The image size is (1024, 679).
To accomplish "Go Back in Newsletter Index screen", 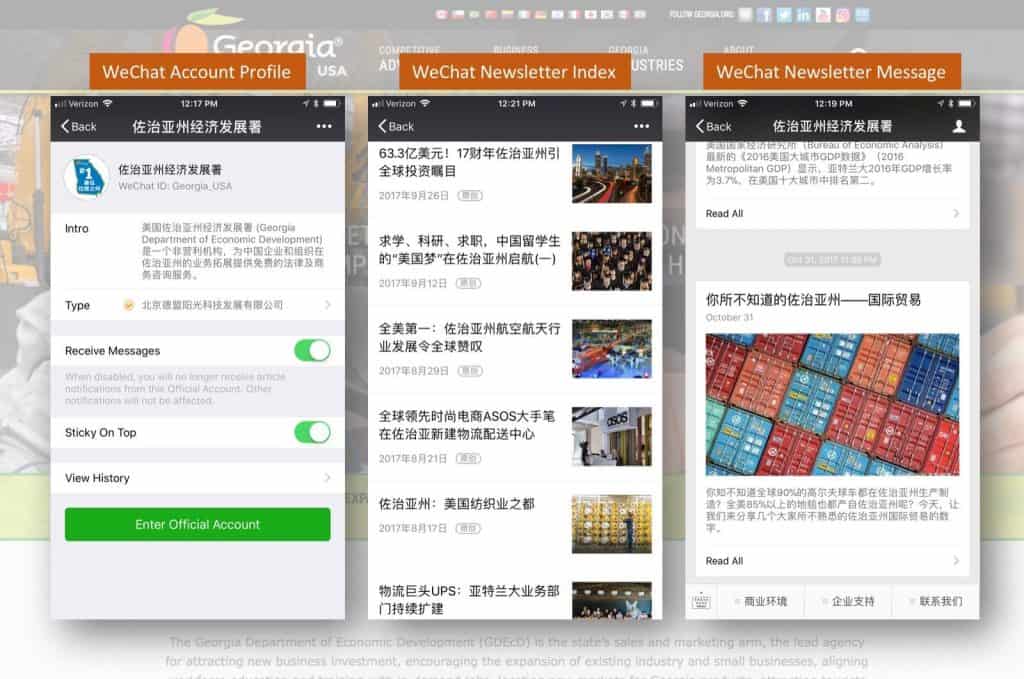I will coord(396,127).
